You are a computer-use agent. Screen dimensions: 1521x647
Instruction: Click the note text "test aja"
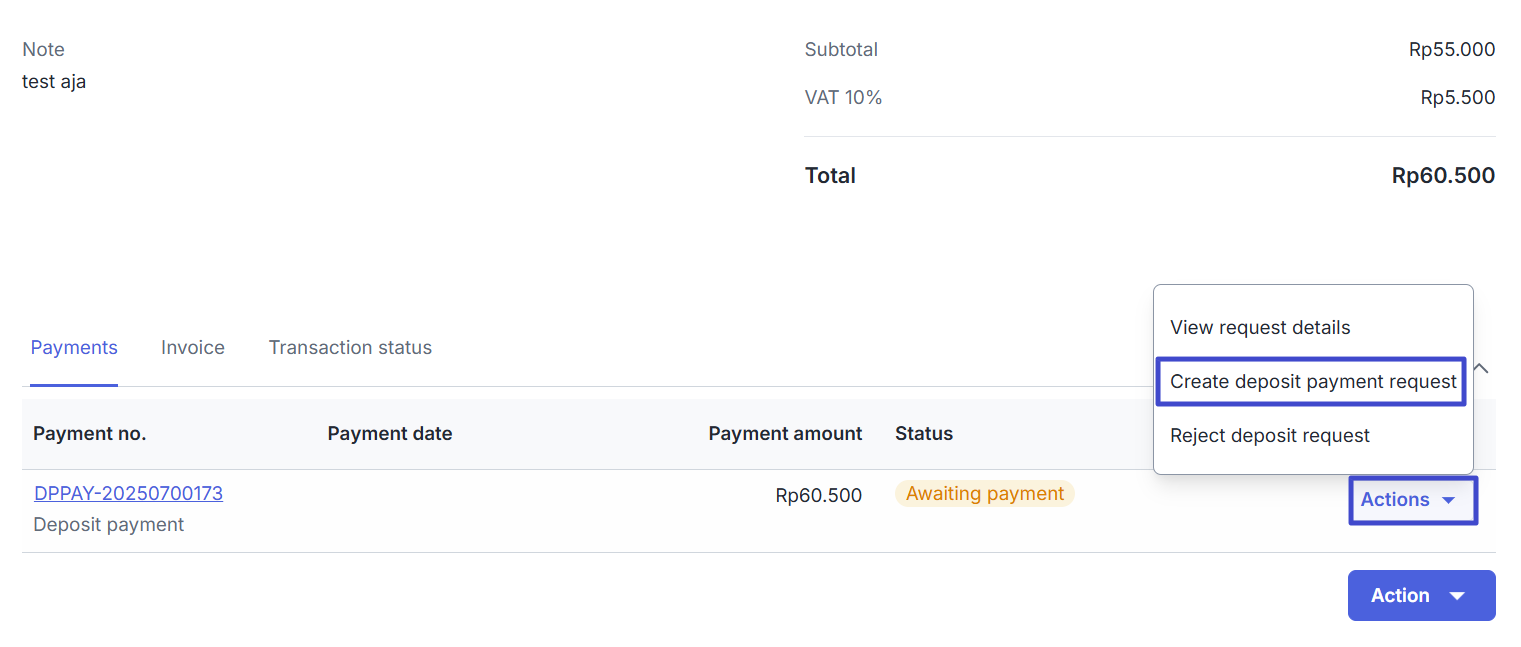click(54, 82)
